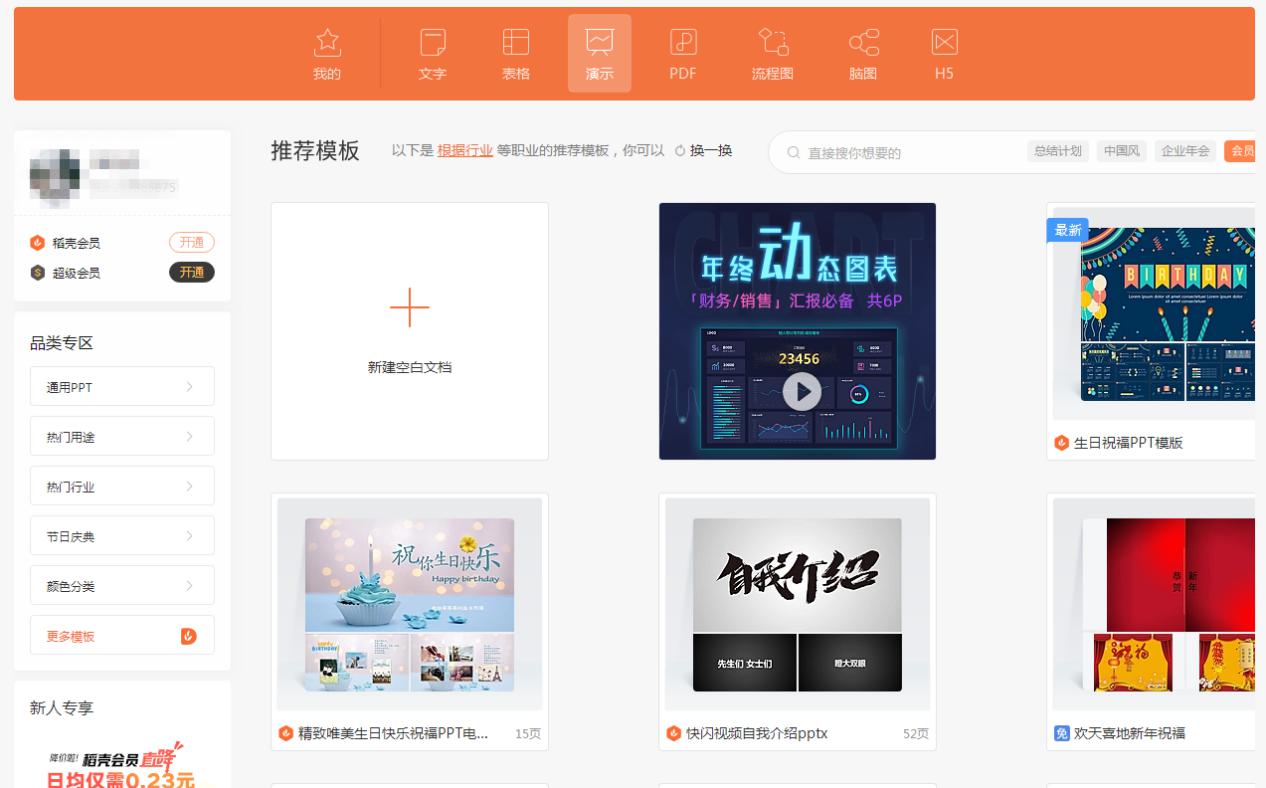Click the search magnifier icon
The image size is (1266, 788).
point(794,153)
